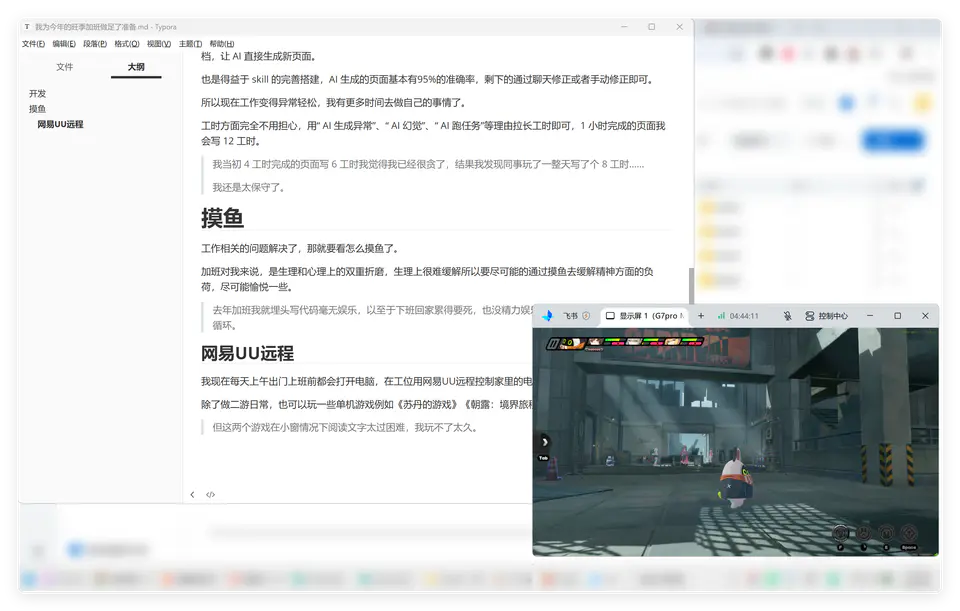Toggle the muted microphone icon in remote window
This screenshot has width=960, height=611.
(x=787, y=316)
